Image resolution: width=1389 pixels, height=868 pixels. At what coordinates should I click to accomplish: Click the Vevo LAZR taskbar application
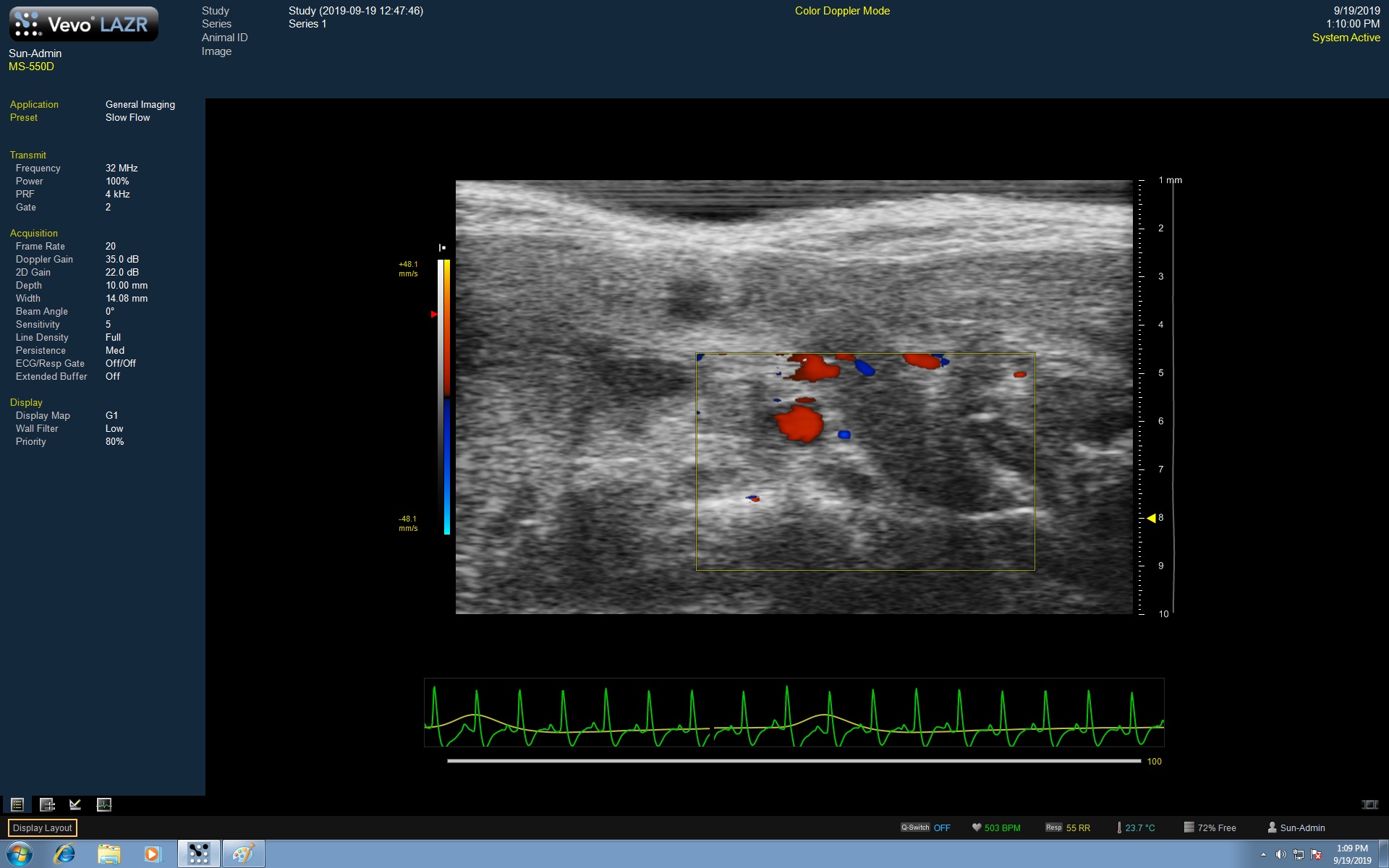click(x=198, y=854)
